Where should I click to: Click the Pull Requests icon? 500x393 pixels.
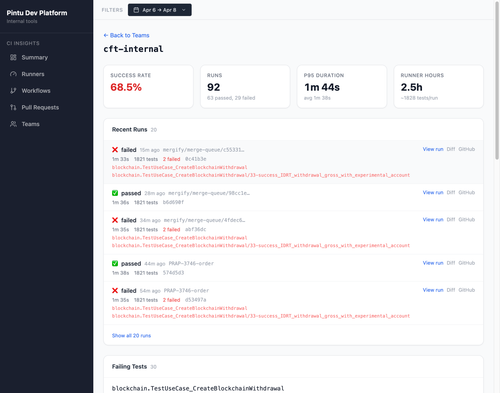(13, 107)
